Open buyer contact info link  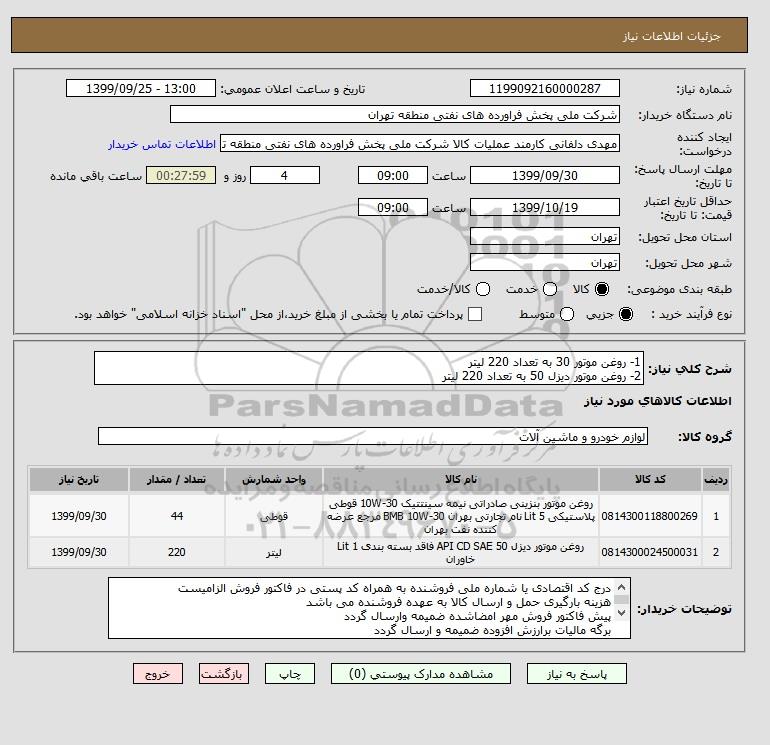162,144
